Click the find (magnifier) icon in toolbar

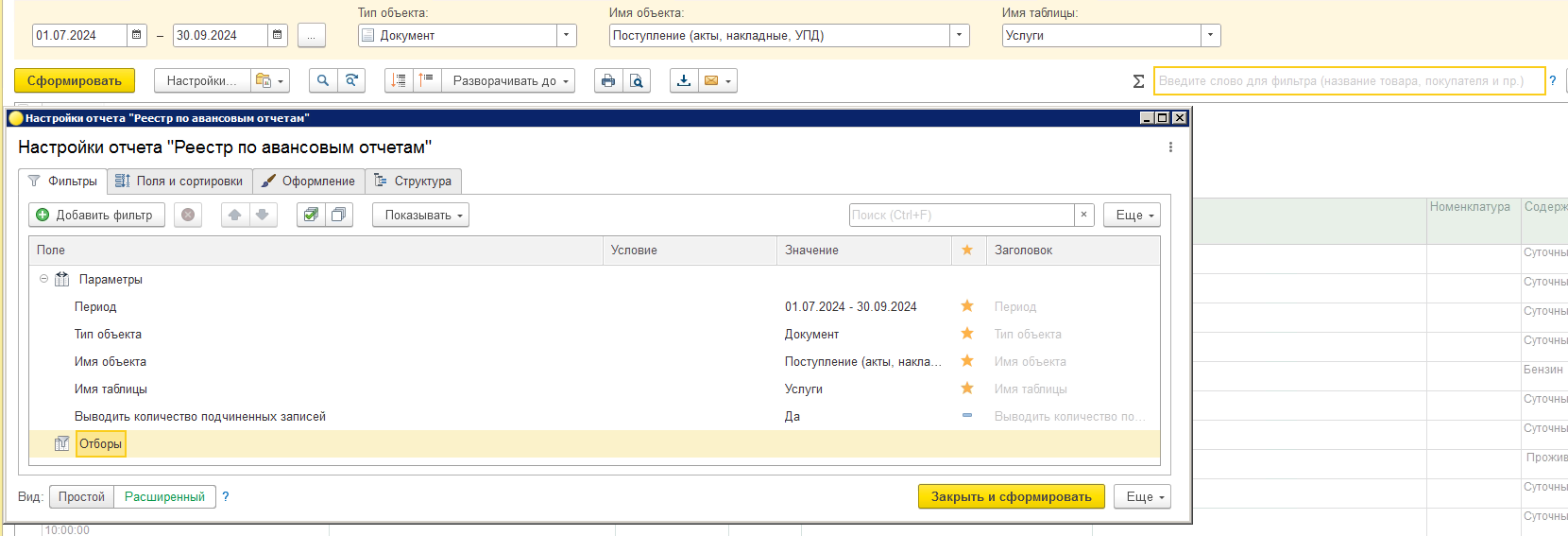[323, 81]
